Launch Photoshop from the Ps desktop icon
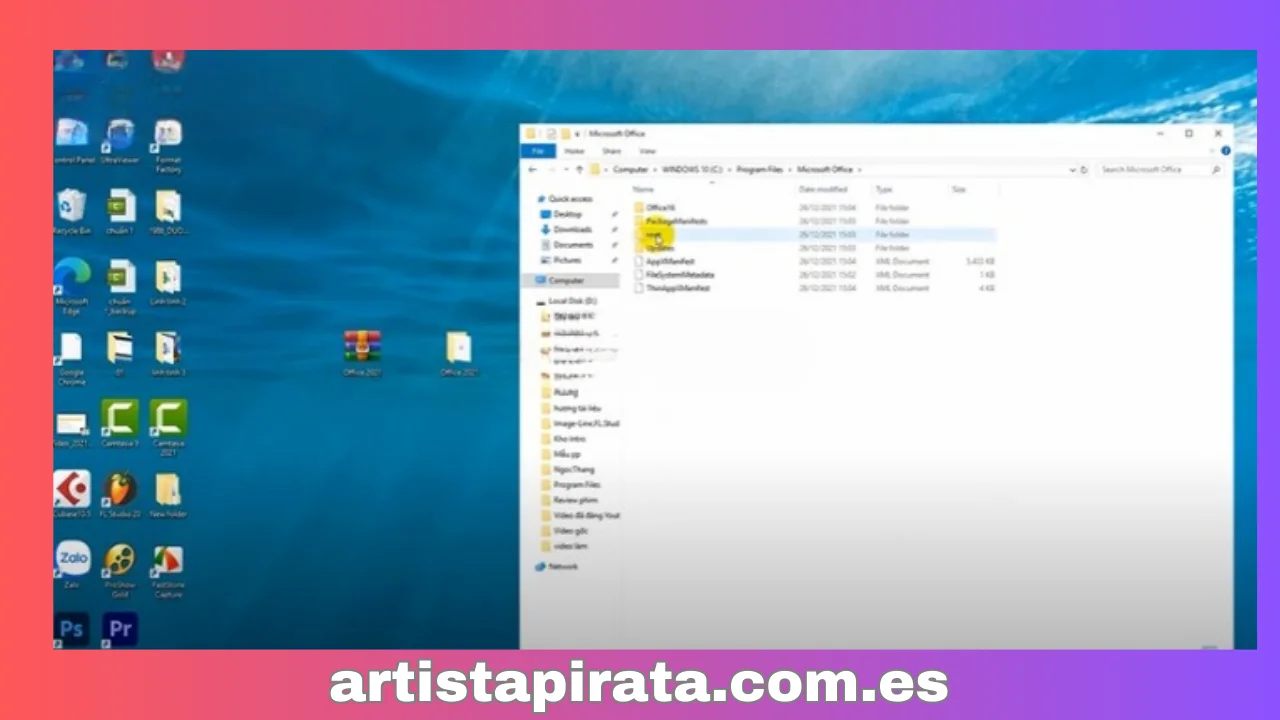 click(72, 629)
